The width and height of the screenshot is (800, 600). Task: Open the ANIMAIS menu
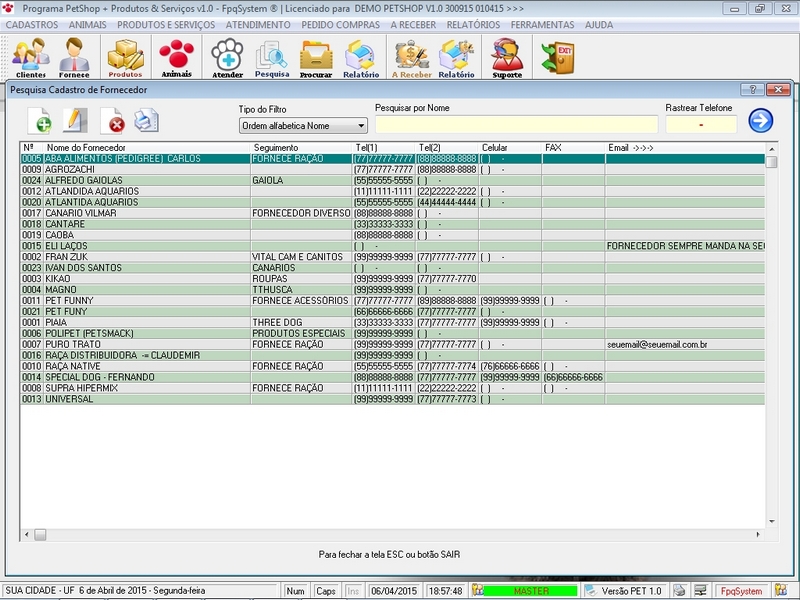coord(88,25)
